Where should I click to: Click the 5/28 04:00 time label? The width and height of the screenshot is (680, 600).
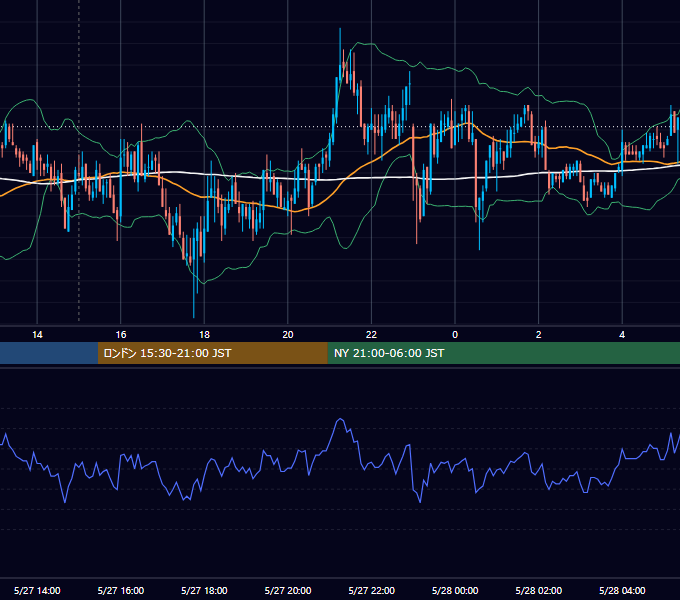pos(622,590)
